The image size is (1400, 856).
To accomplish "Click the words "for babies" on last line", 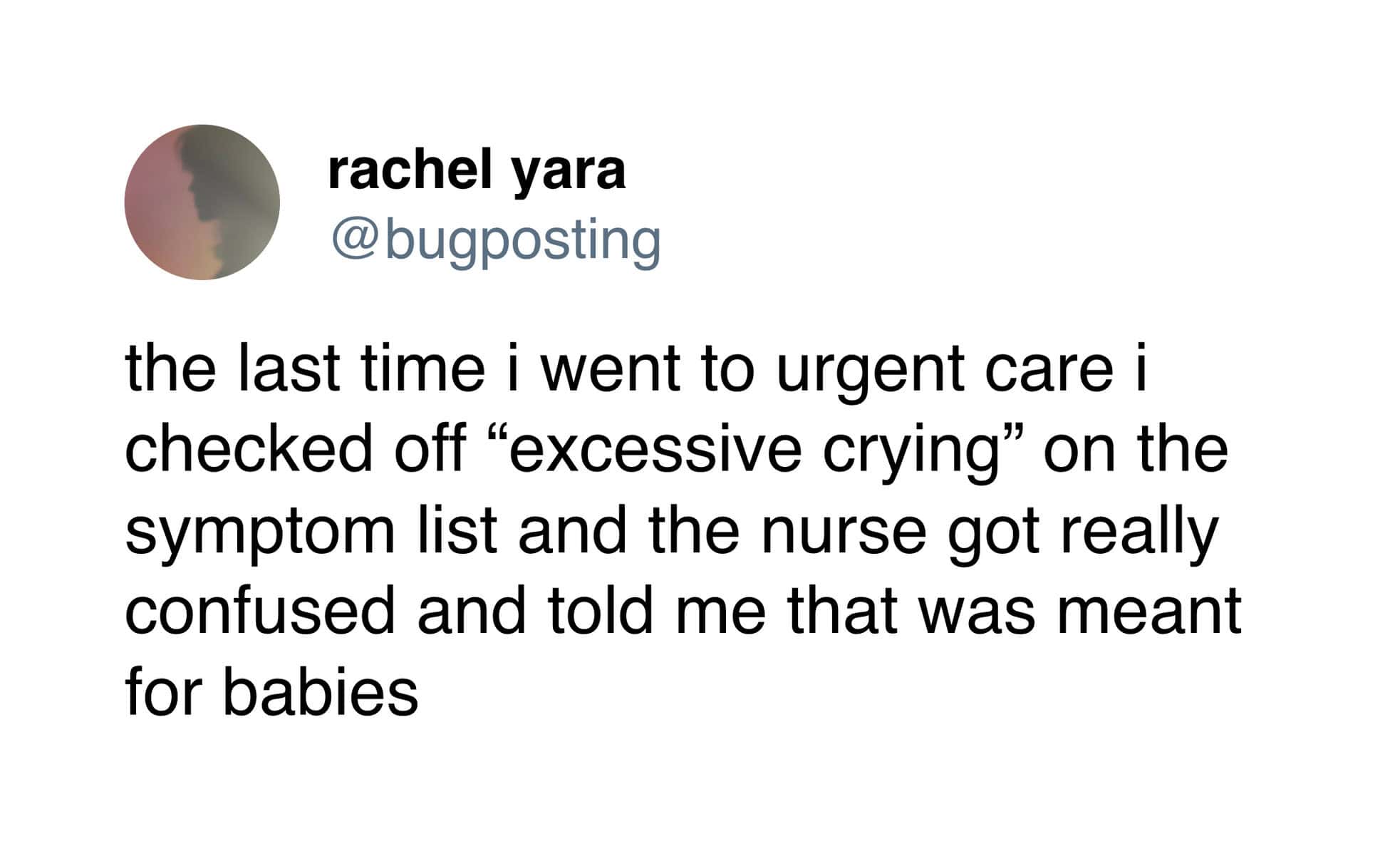I will point(271,692).
